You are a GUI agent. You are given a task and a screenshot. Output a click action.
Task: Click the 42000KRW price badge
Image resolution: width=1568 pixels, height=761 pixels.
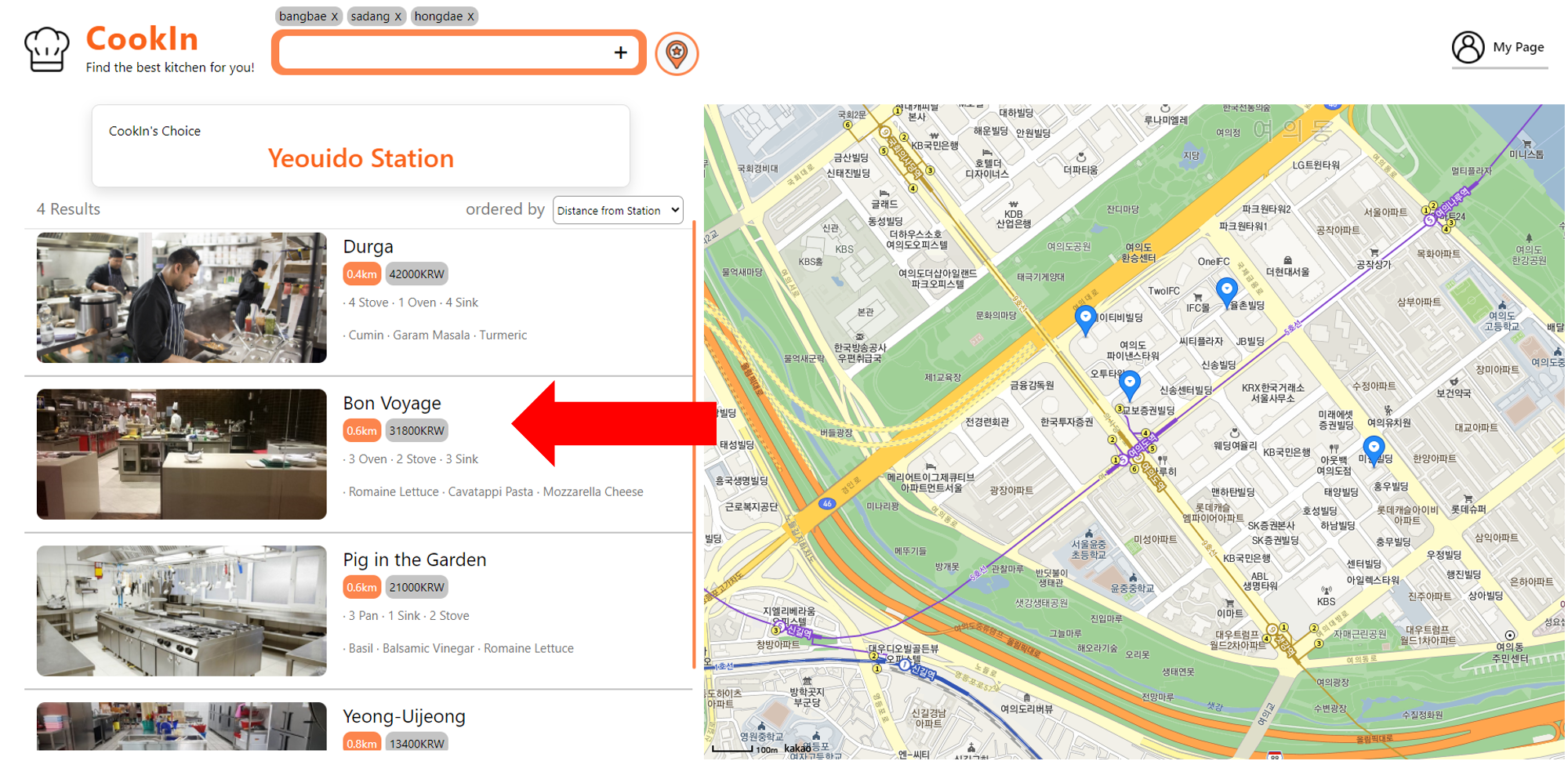coord(416,274)
